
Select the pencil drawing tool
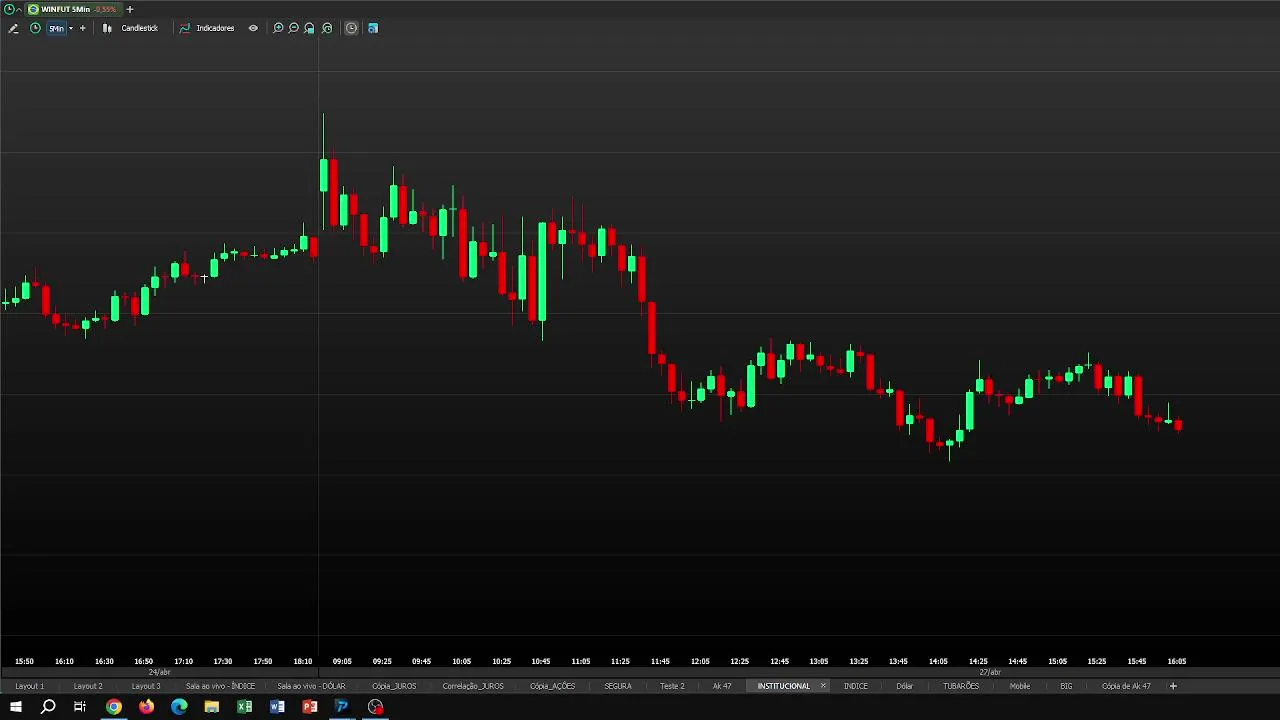tap(13, 28)
